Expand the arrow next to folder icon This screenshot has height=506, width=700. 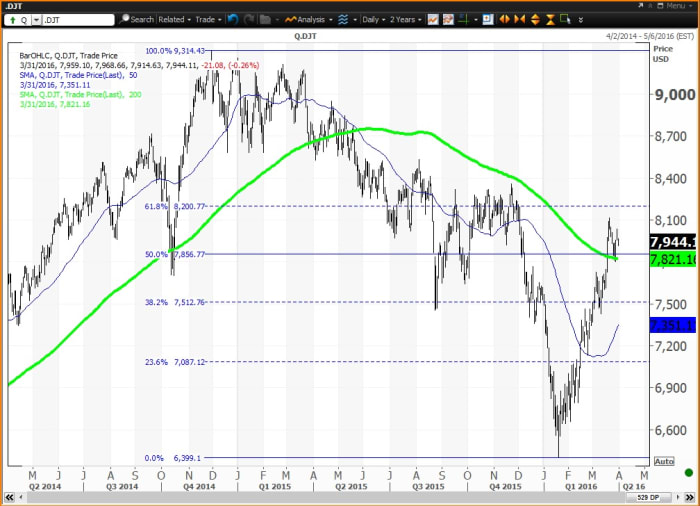point(277,20)
